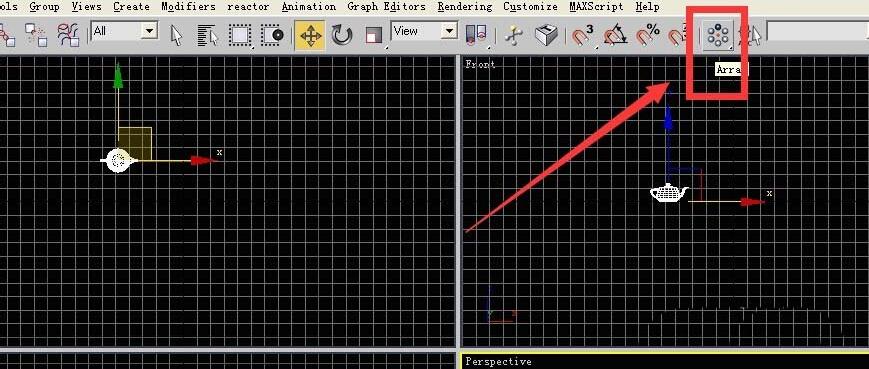Image resolution: width=869 pixels, height=369 pixels.
Task: Click the Rectangular Selection Region icon
Action: click(241, 36)
